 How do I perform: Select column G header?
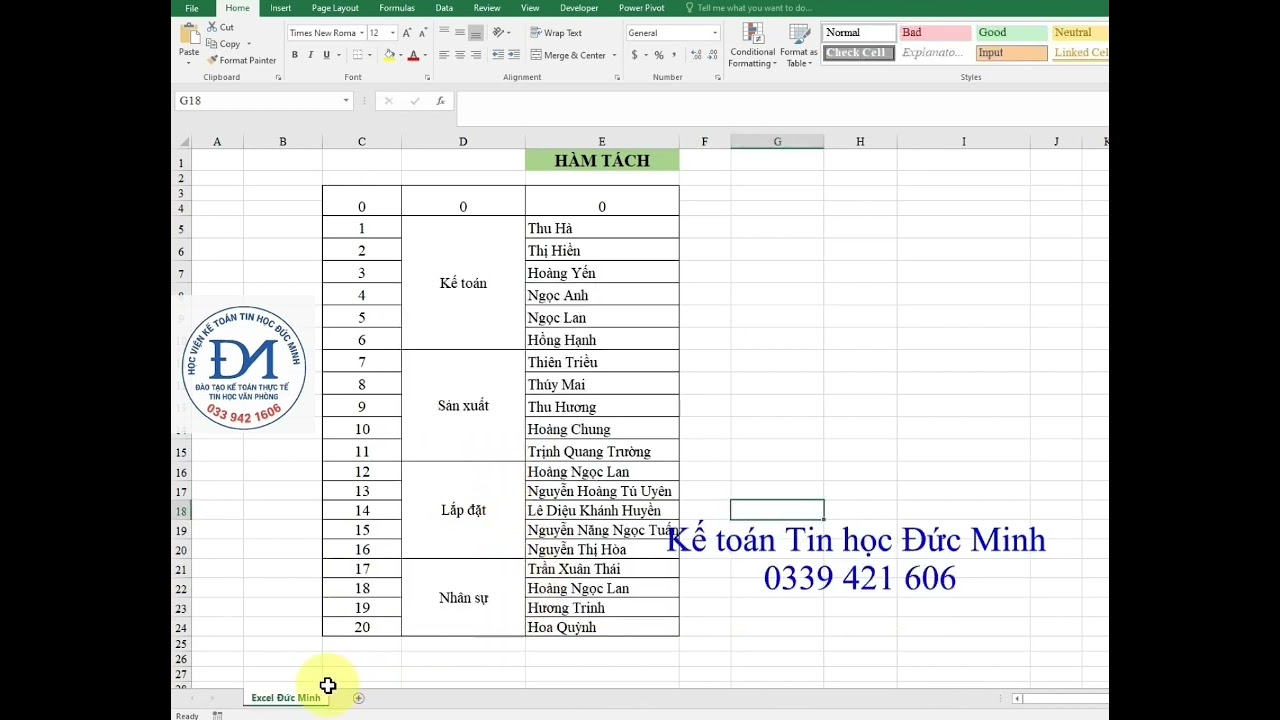click(777, 142)
